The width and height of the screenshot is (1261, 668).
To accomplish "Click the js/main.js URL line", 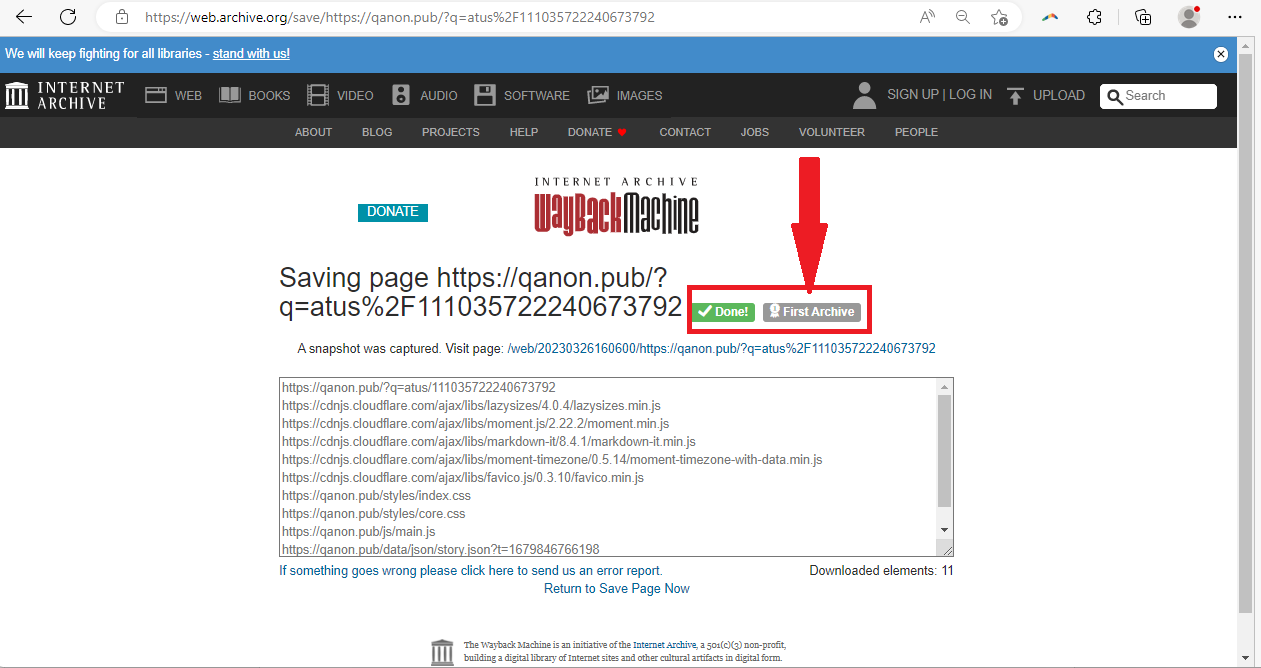I will tap(359, 532).
